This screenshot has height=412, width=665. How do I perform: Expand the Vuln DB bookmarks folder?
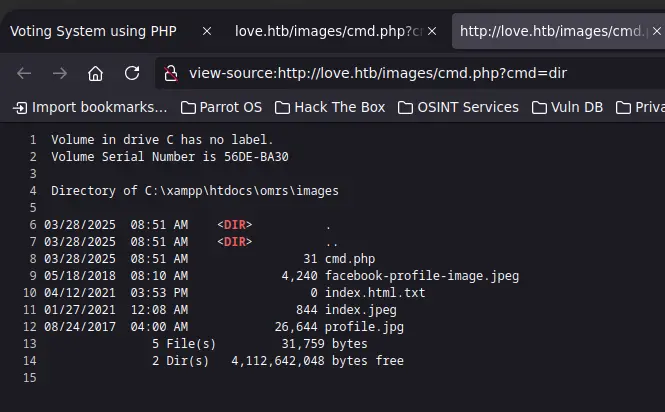[x=567, y=107]
